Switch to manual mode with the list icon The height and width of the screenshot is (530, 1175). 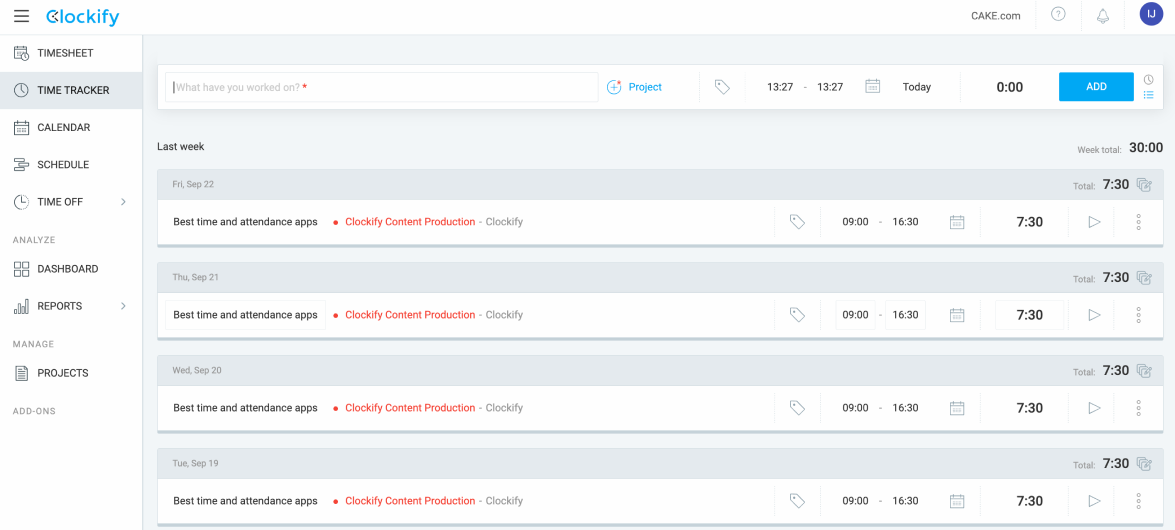point(1149,95)
